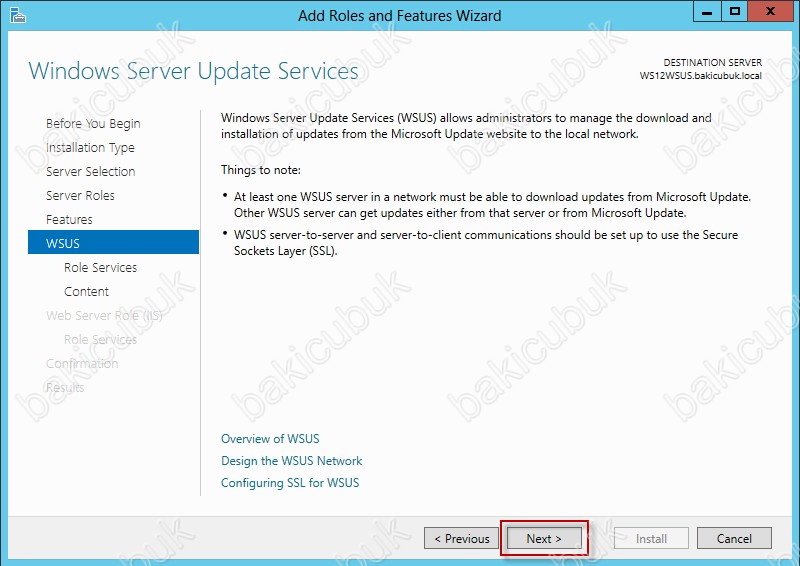Maximize the wizard window

coord(735,11)
